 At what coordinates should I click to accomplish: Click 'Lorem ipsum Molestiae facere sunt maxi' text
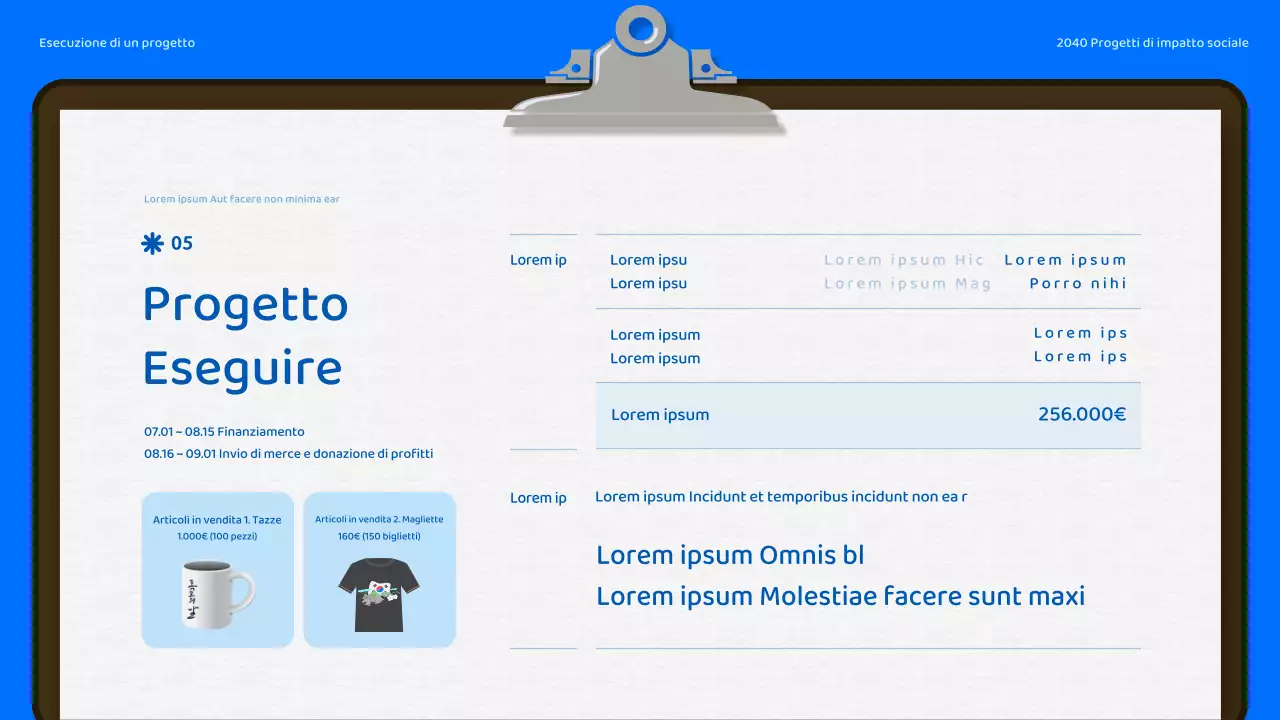pyautogui.click(x=840, y=597)
